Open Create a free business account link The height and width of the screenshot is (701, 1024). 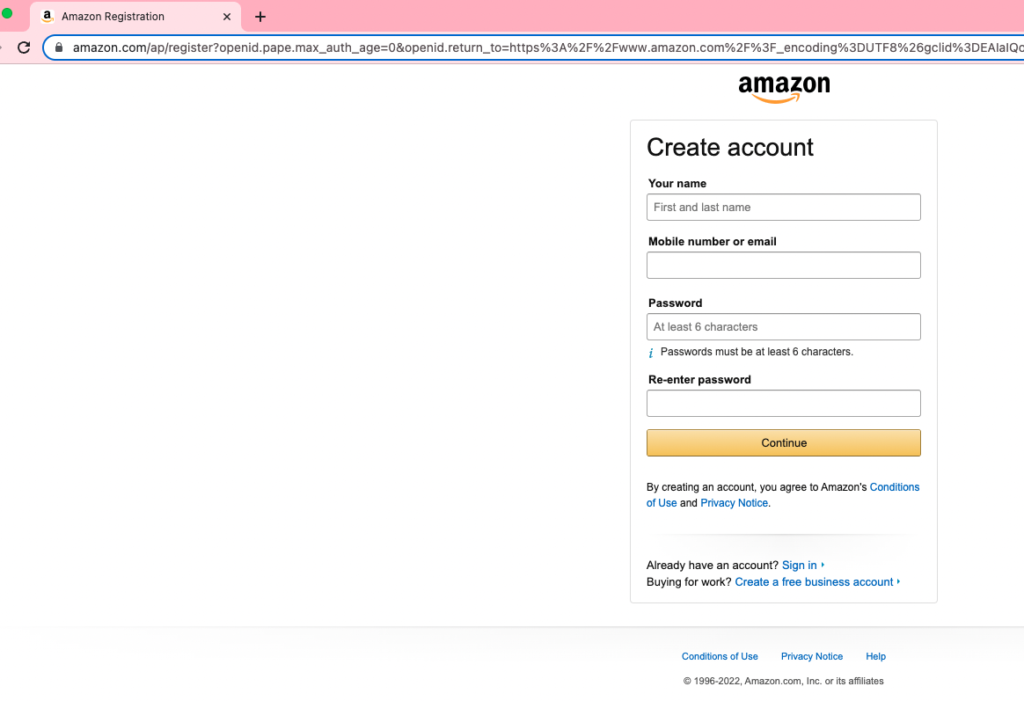click(814, 582)
